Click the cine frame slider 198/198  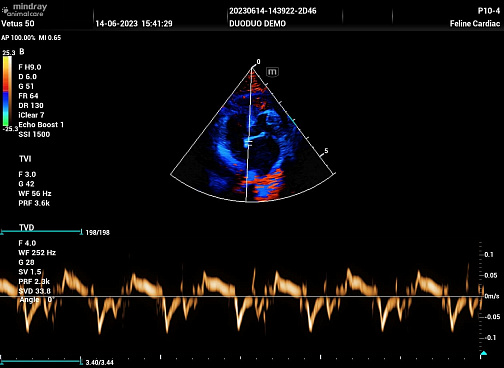click(41, 232)
